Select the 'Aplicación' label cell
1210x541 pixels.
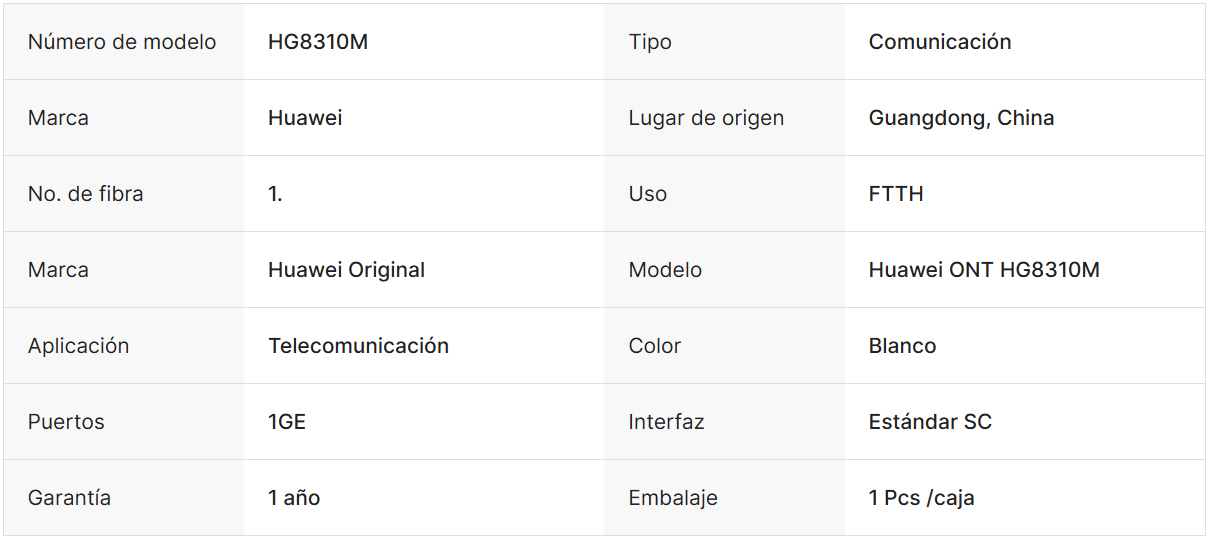(79, 346)
